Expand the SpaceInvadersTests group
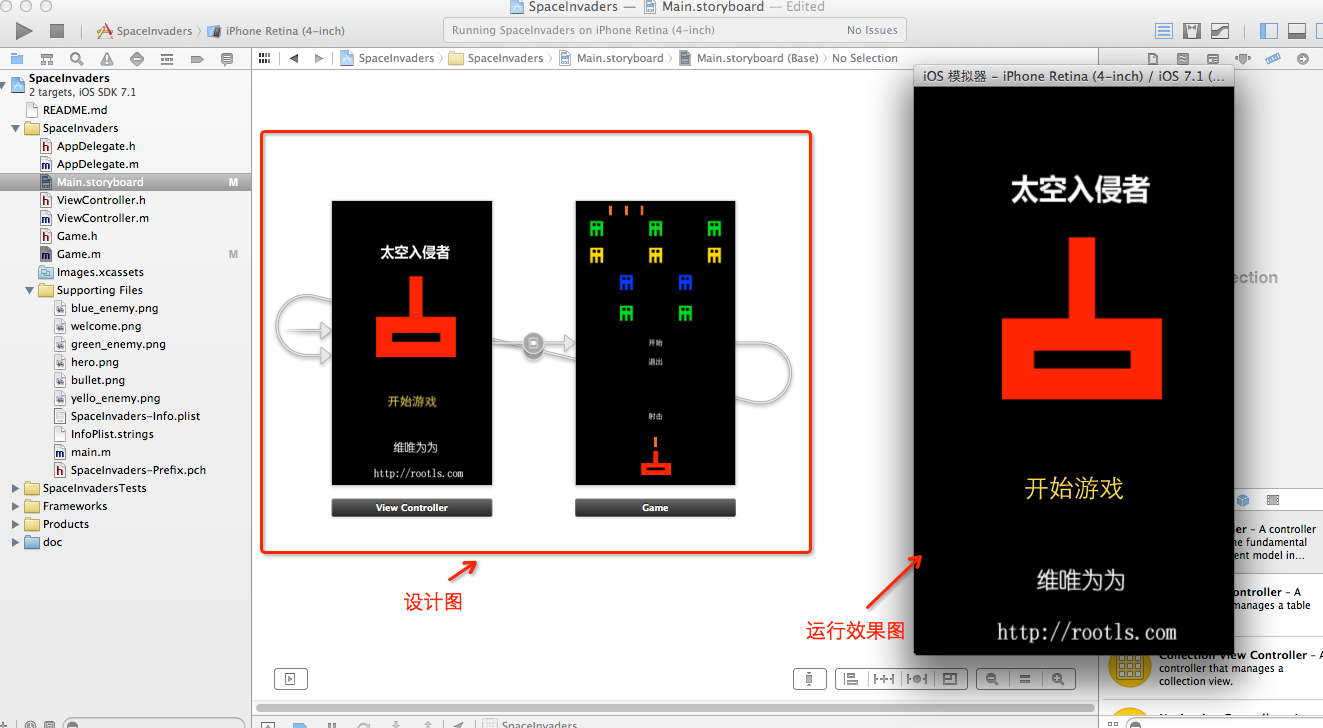 [x=16, y=488]
